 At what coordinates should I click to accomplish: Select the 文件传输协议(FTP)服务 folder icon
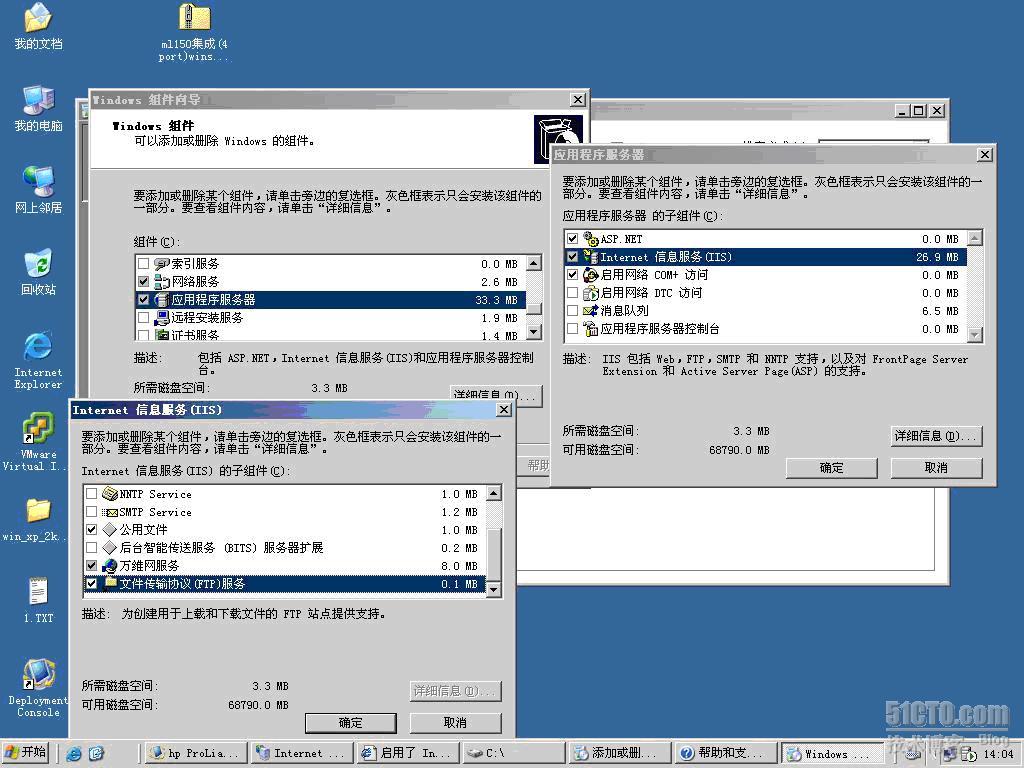110,583
